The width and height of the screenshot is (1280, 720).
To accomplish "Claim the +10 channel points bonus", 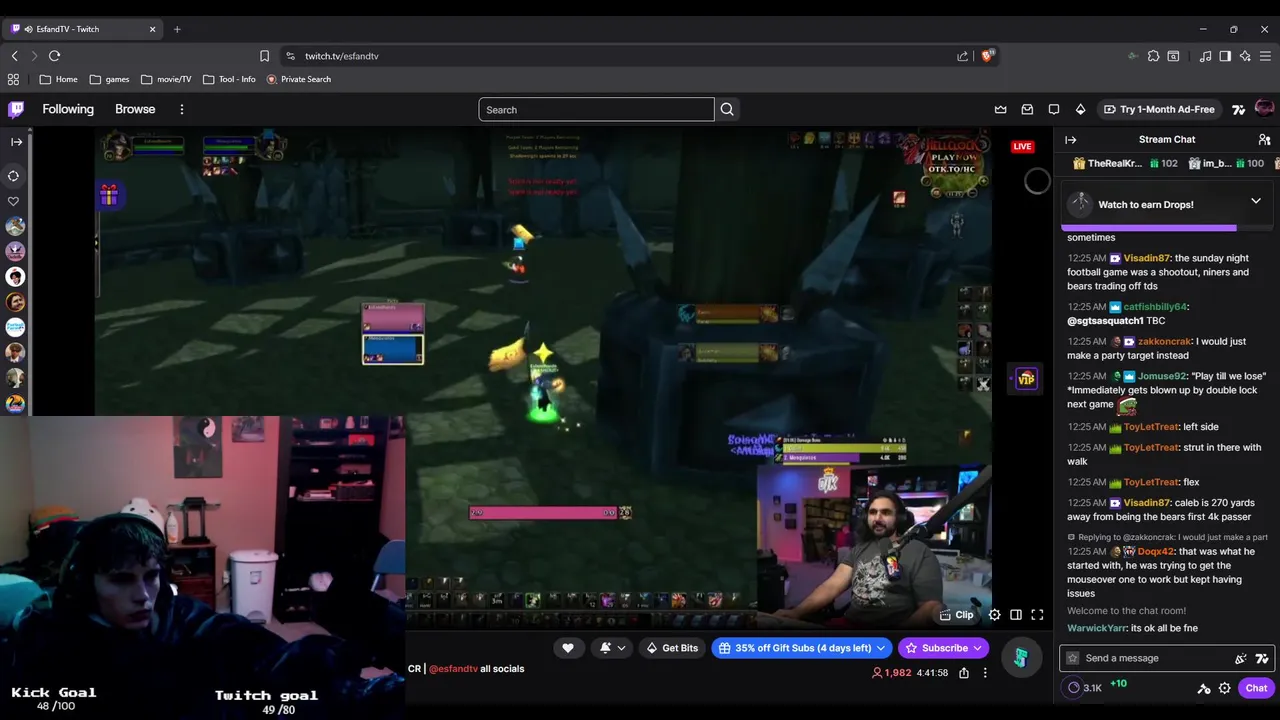I will tap(1118, 684).
